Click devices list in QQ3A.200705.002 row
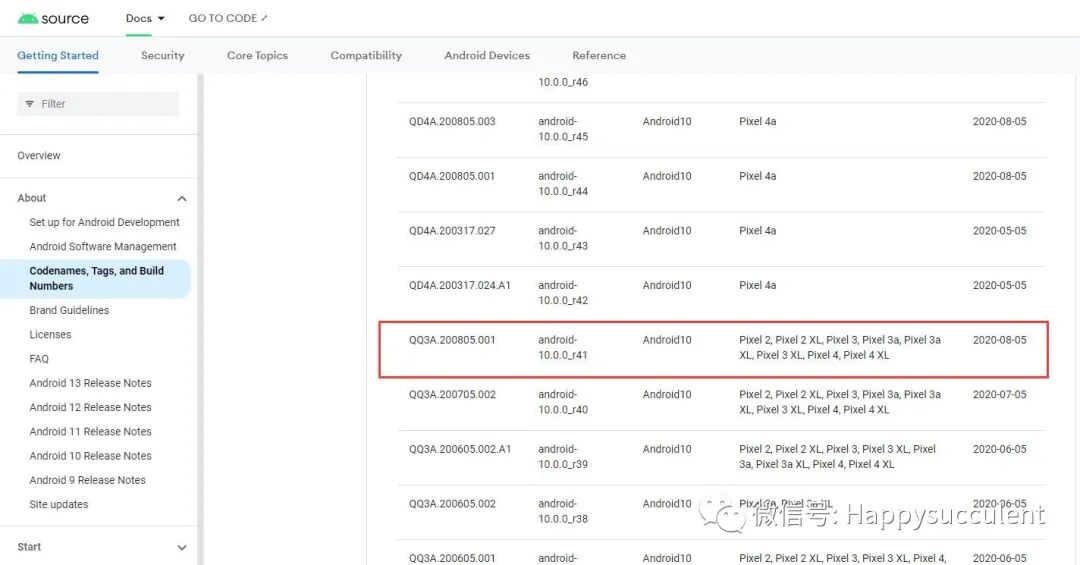The image size is (1080, 565). click(x=840, y=402)
